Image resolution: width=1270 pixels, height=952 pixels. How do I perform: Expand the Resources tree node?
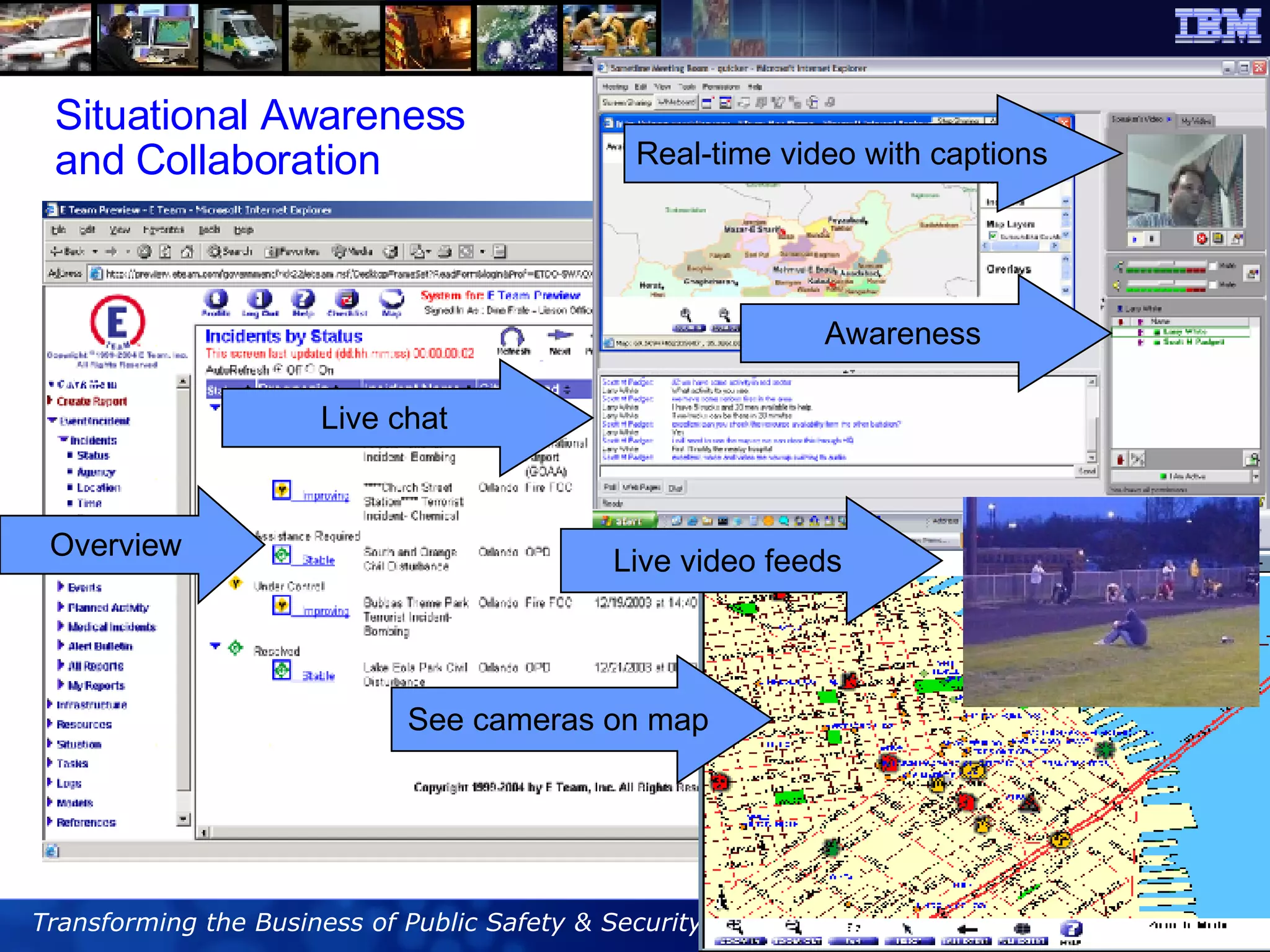[50, 724]
